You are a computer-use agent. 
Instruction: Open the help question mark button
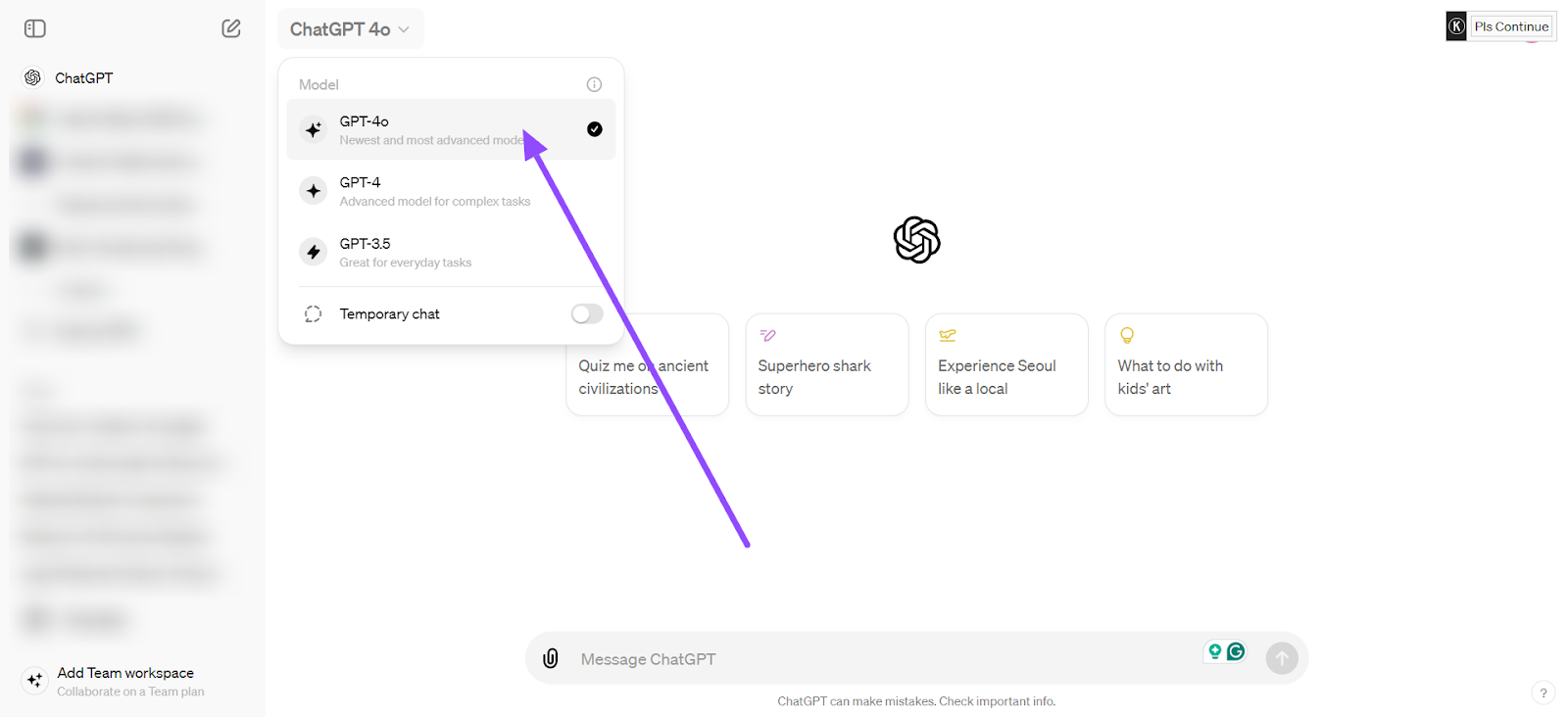tap(1543, 693)
